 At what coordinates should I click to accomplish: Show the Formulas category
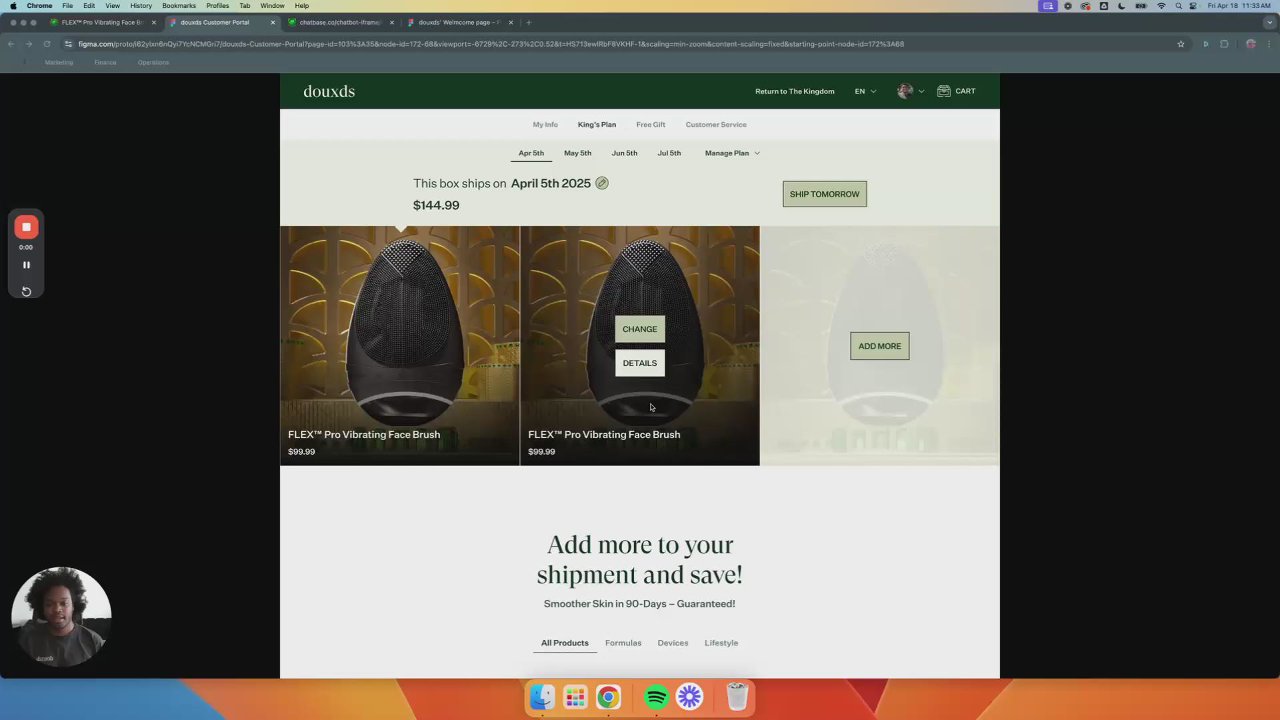pyautogui.click(x=623, y=643)
